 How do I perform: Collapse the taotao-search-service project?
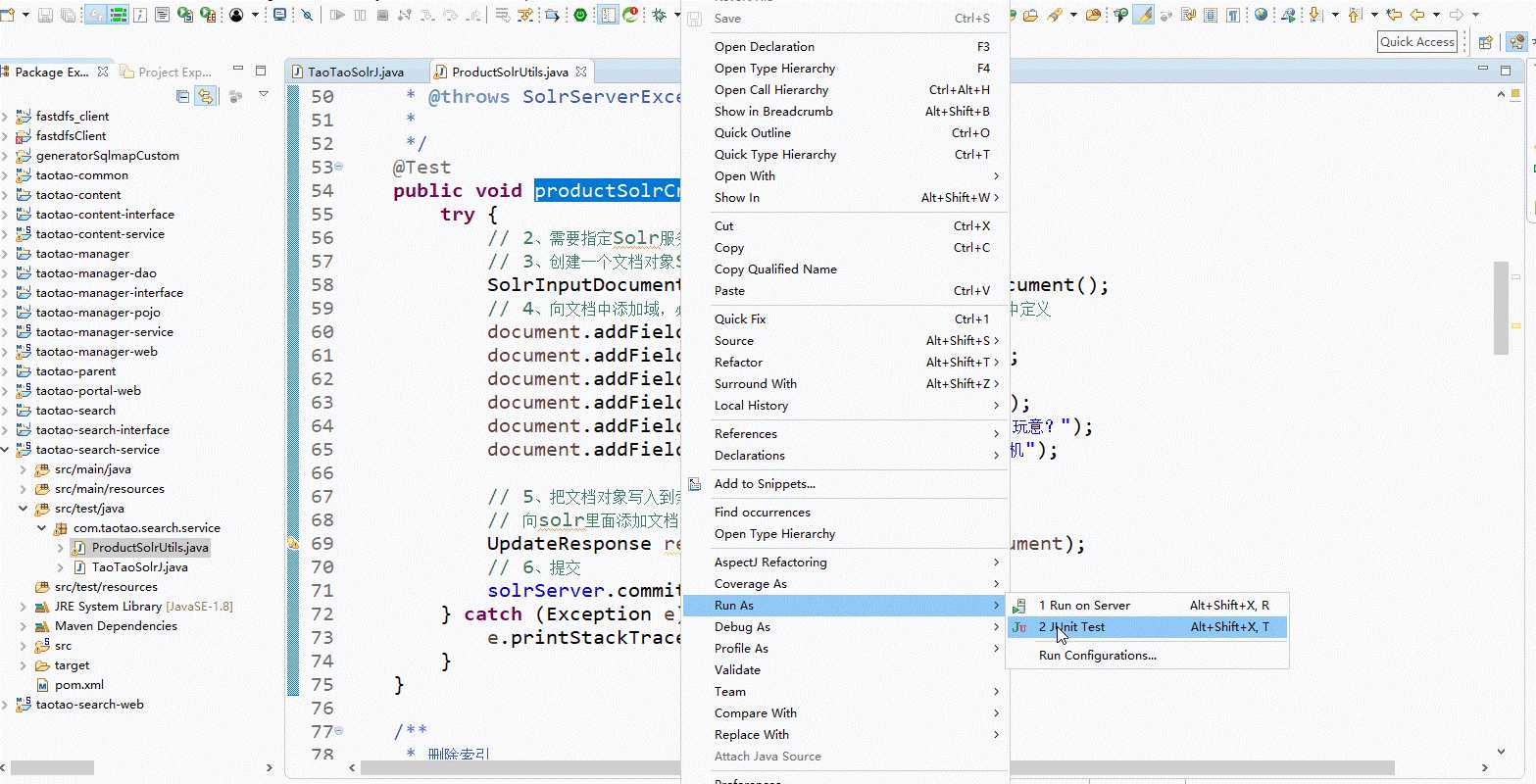pos(5,449)
